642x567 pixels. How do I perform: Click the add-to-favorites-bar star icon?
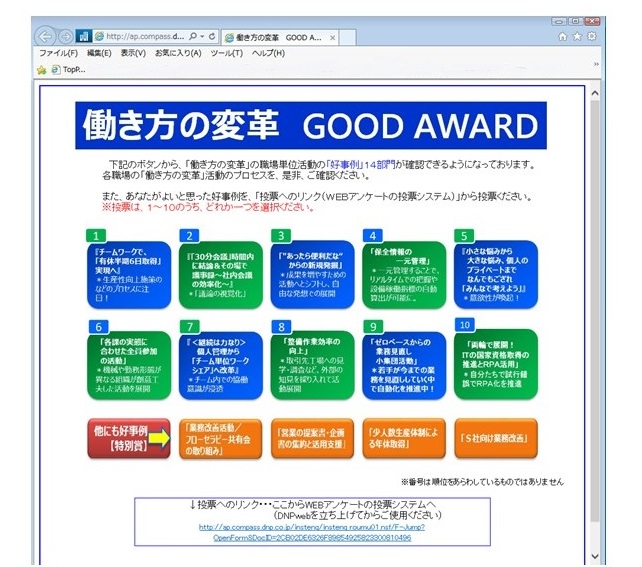(x=41, y=70)
